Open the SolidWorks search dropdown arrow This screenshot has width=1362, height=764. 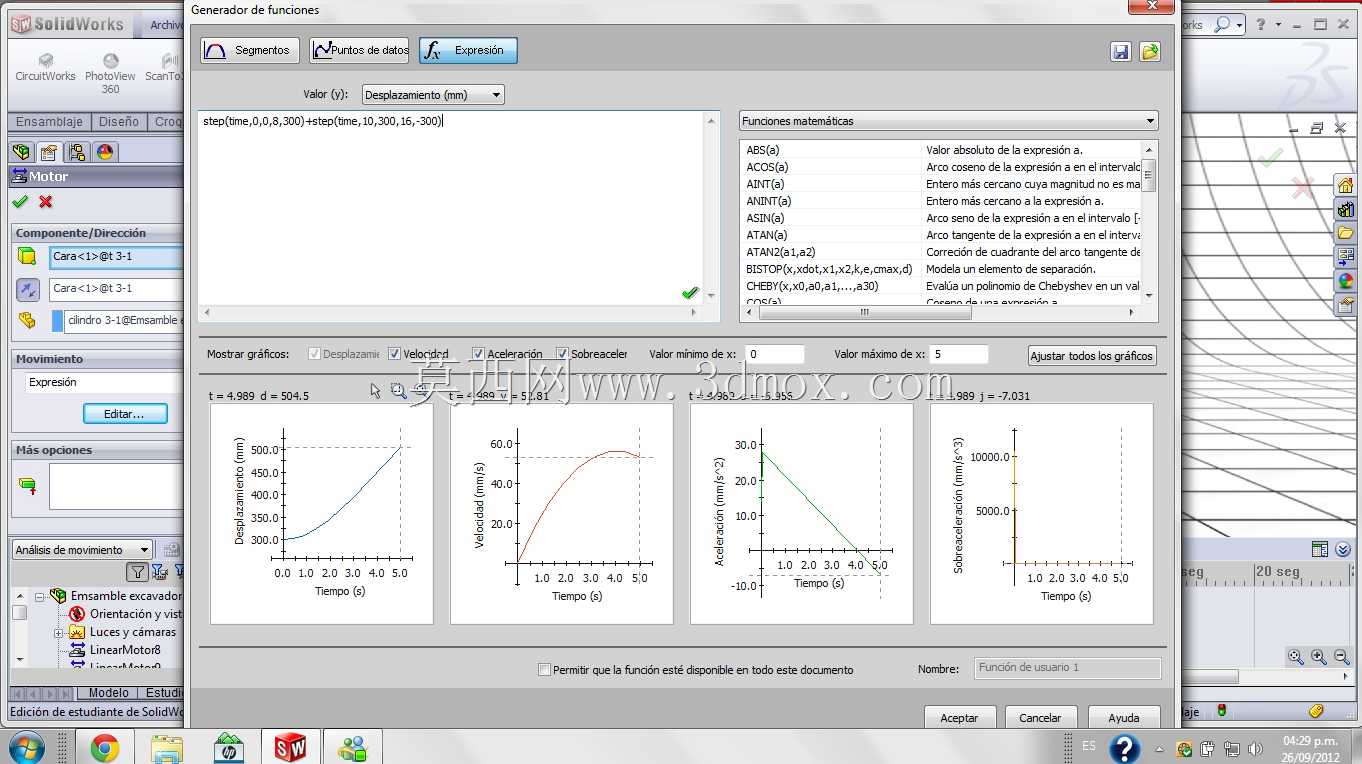tap(1240, 25)
